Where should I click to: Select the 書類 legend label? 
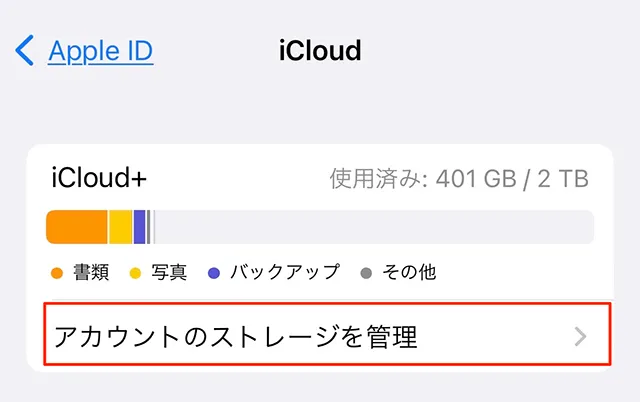point(91,272)
